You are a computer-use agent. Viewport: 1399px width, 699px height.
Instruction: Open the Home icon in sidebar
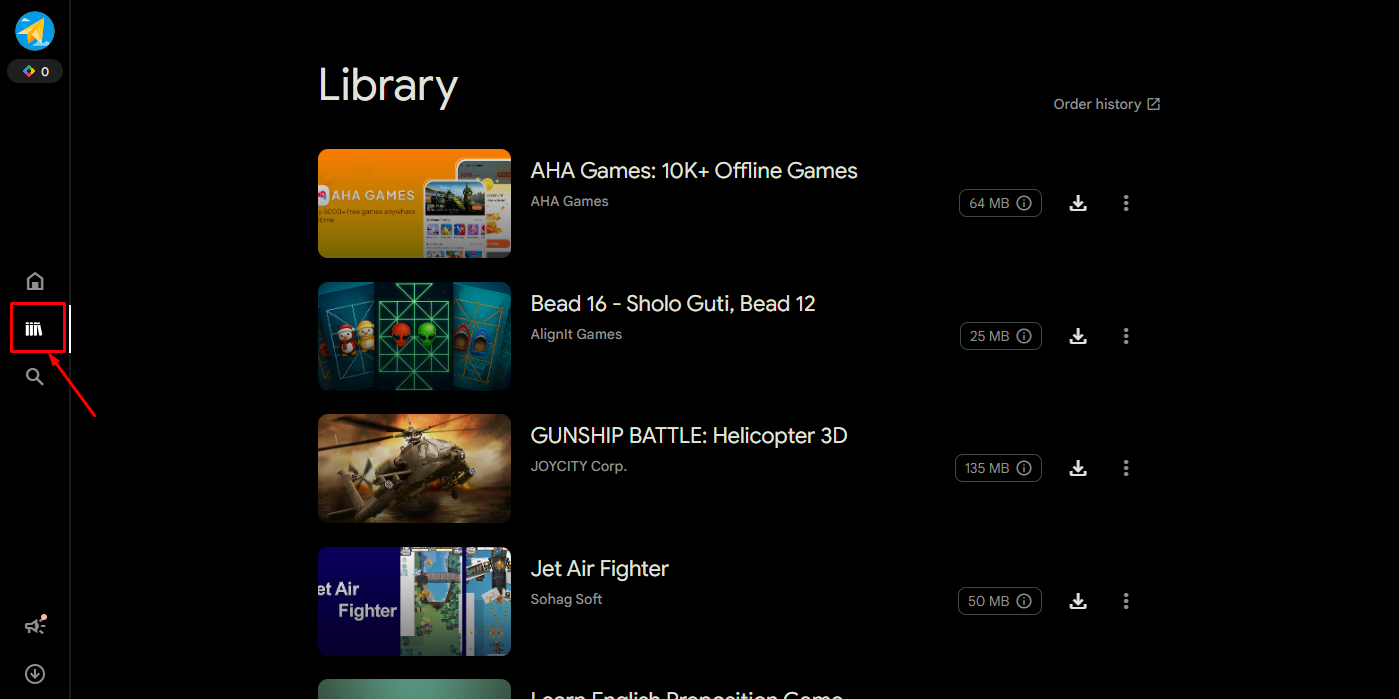pyautogui.click(x=35, y=281)
